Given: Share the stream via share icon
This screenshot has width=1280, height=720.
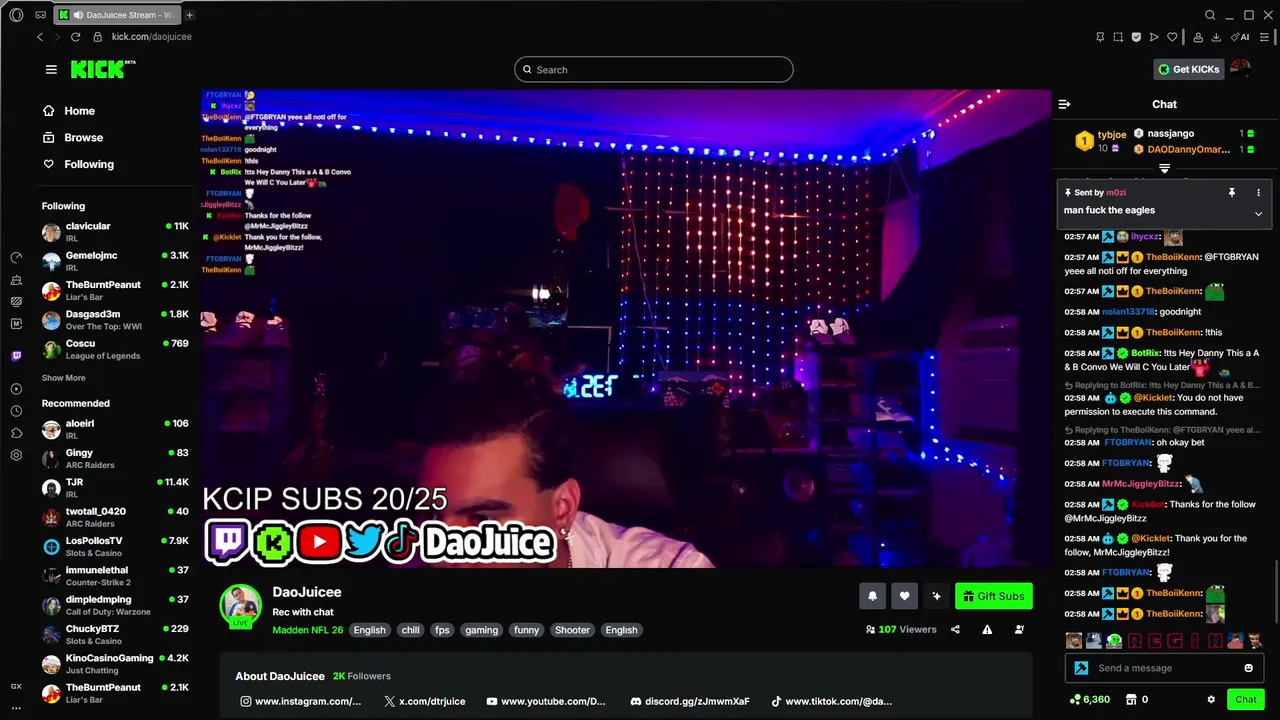Looking at the screenshot, I should pyautogui.click(x=955, y=629).
